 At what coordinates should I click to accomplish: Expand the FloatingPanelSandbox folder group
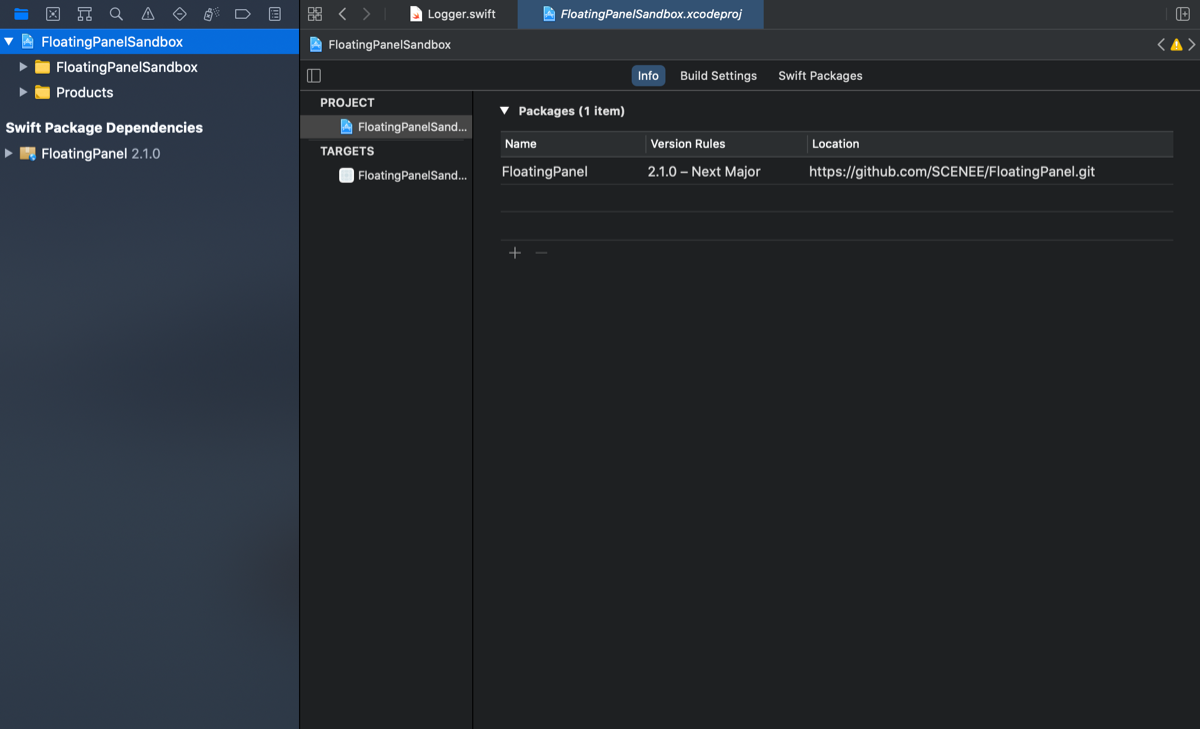click(x=24, y=67)
